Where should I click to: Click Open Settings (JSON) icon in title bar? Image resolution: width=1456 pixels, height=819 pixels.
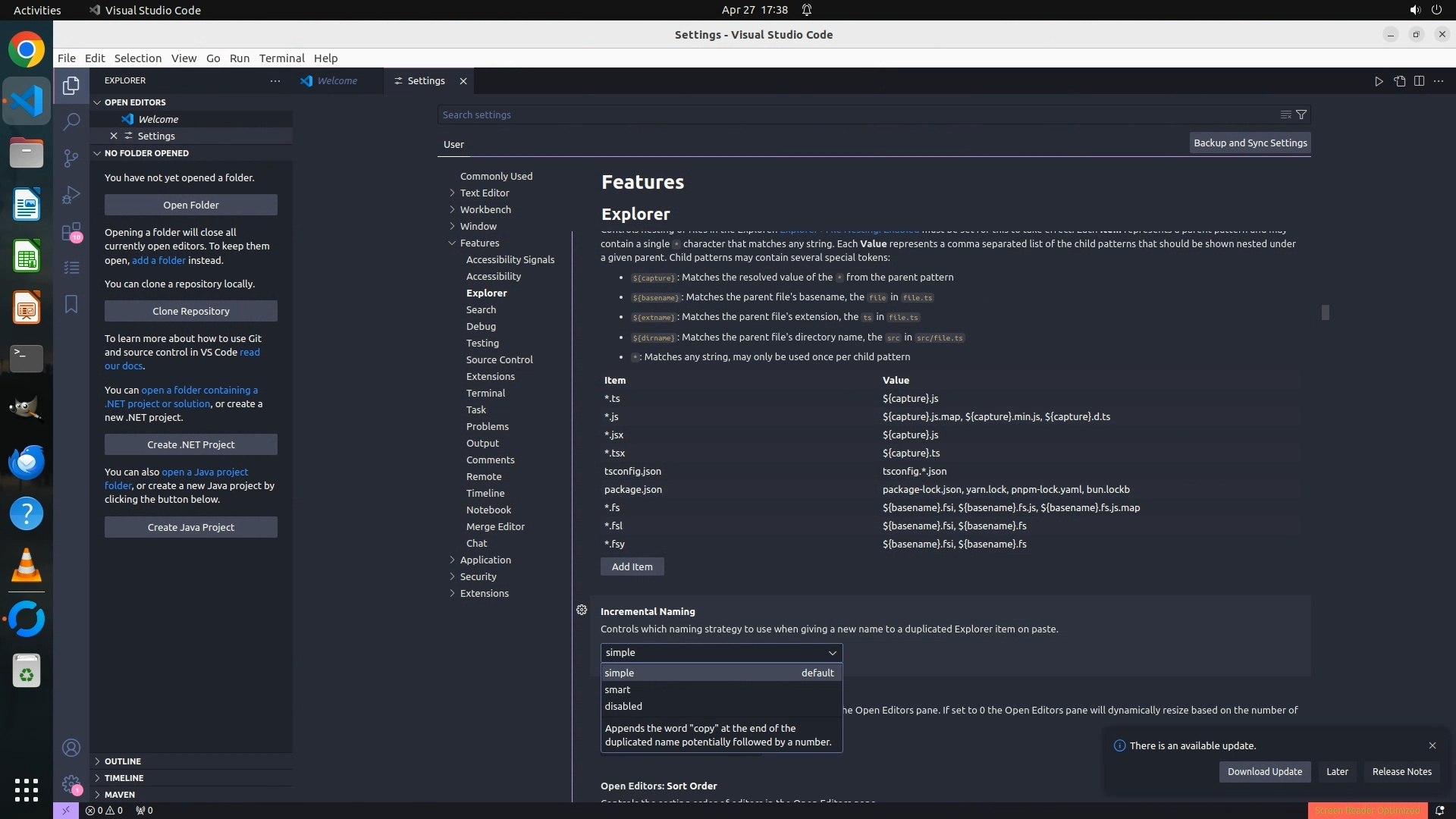(x=1399, y=81)
